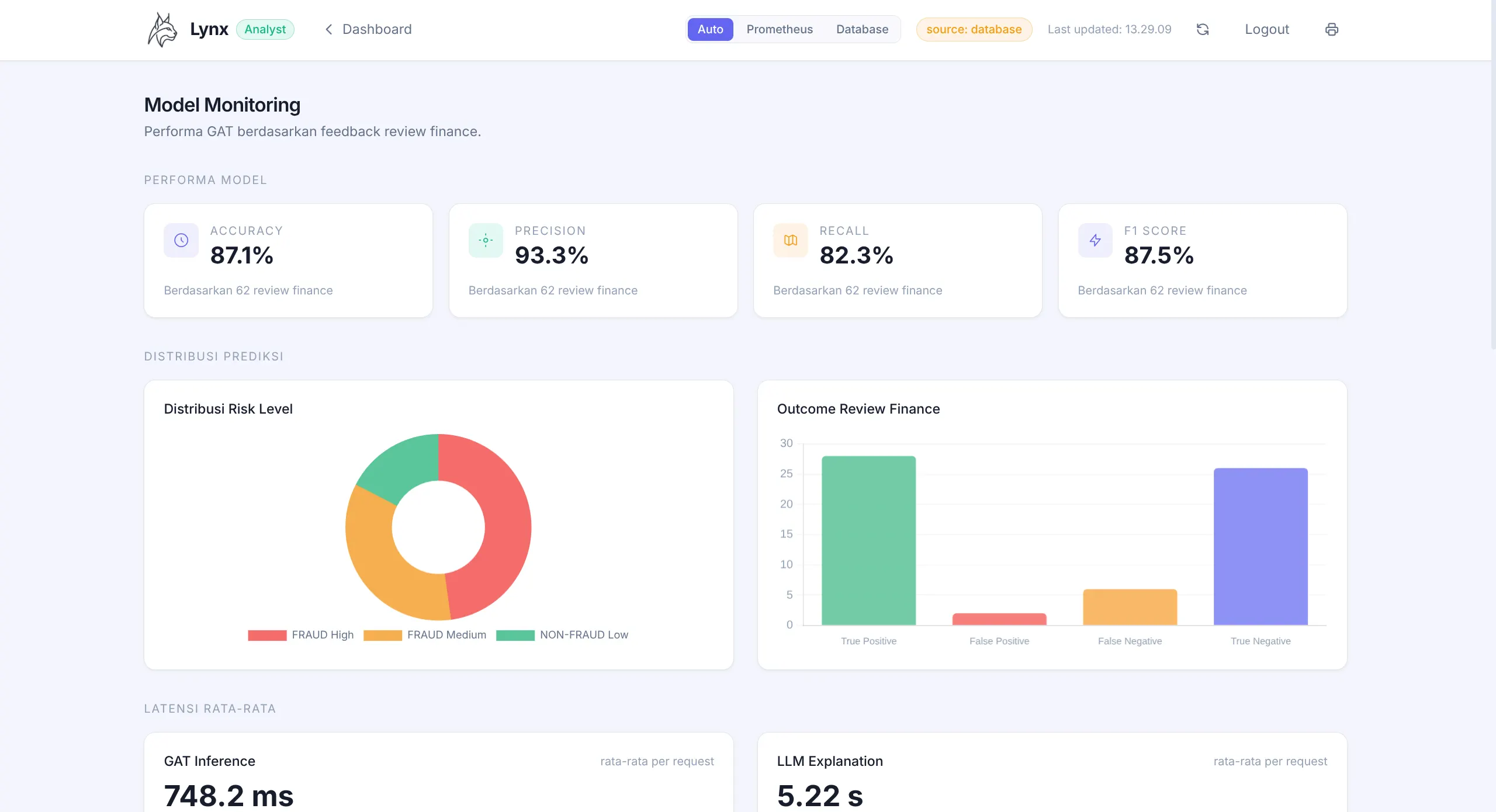The height and width of the screenshot is (812, 1496).
Task: Click the 87.5% F1 score value
Action: [1158, 255]
